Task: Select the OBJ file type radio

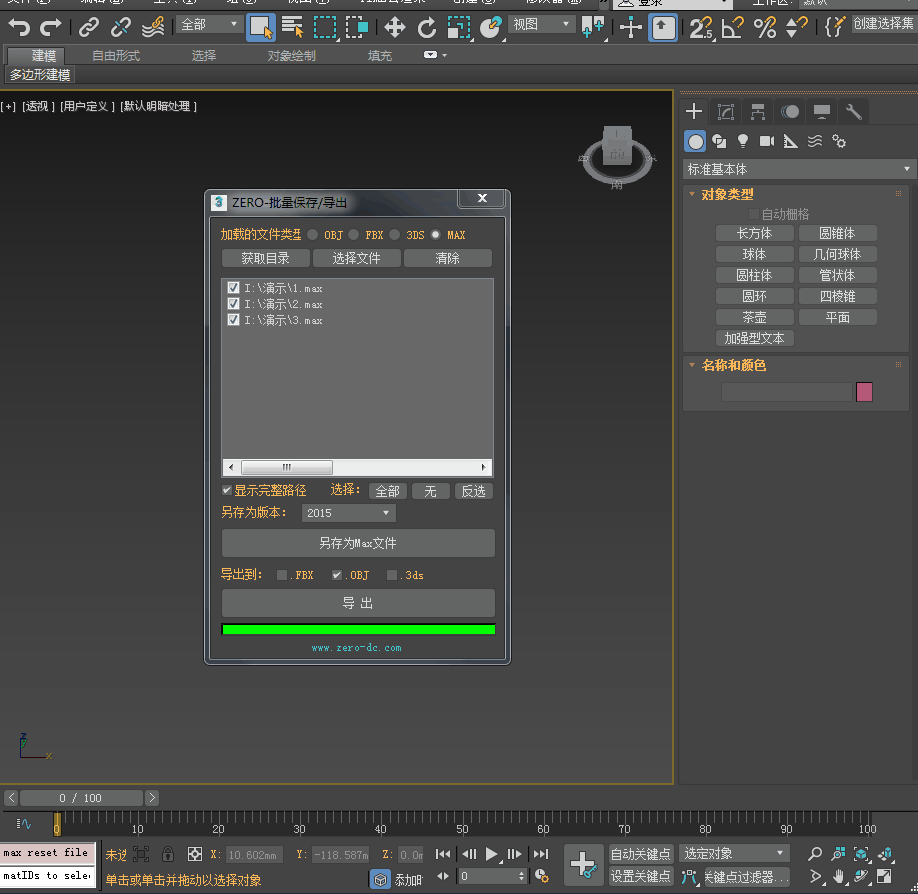Action: click(313, 235)
